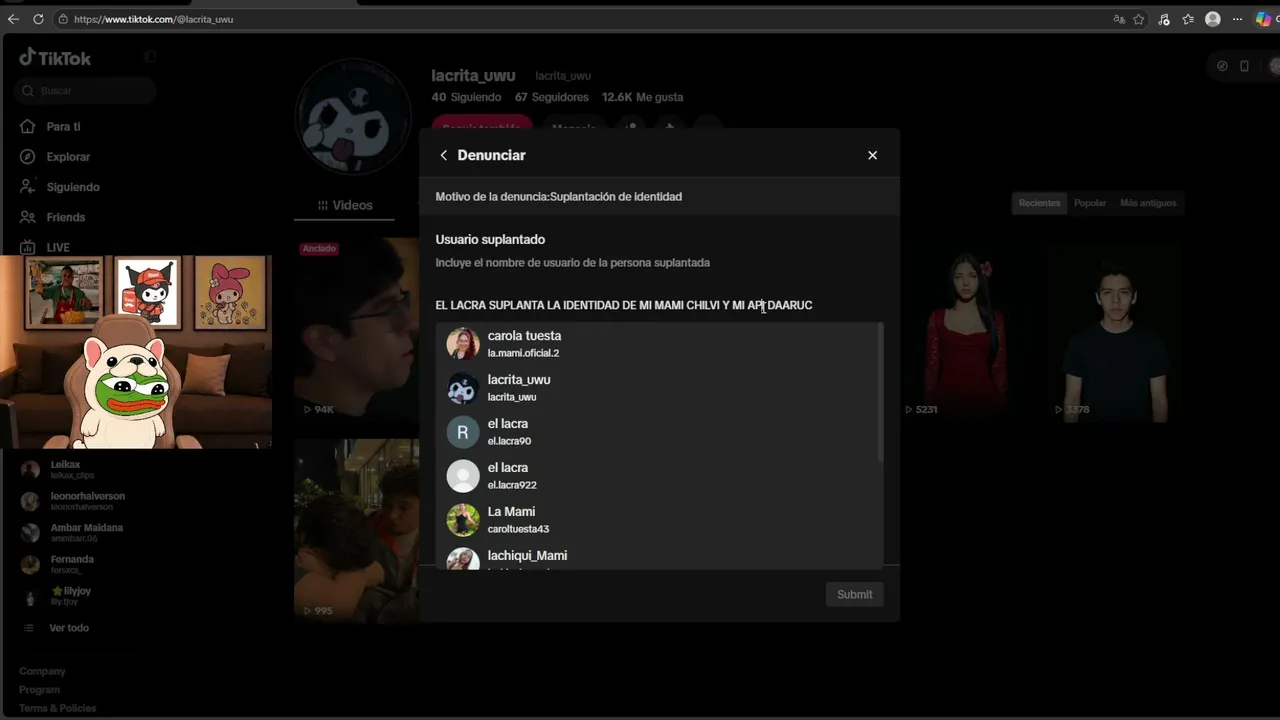Open the Explorar compass icon

tap(28, 157)
